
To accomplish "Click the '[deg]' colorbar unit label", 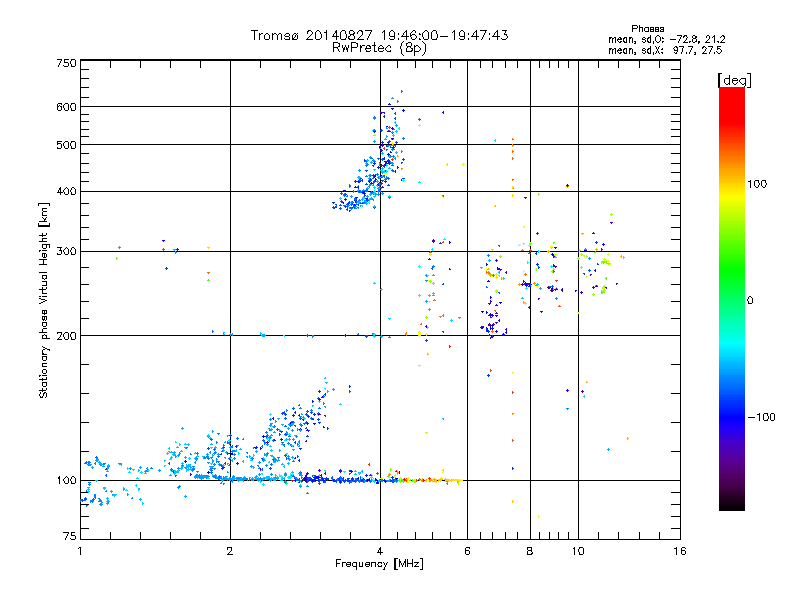I will pyautogui.click(x=734, y=80).
